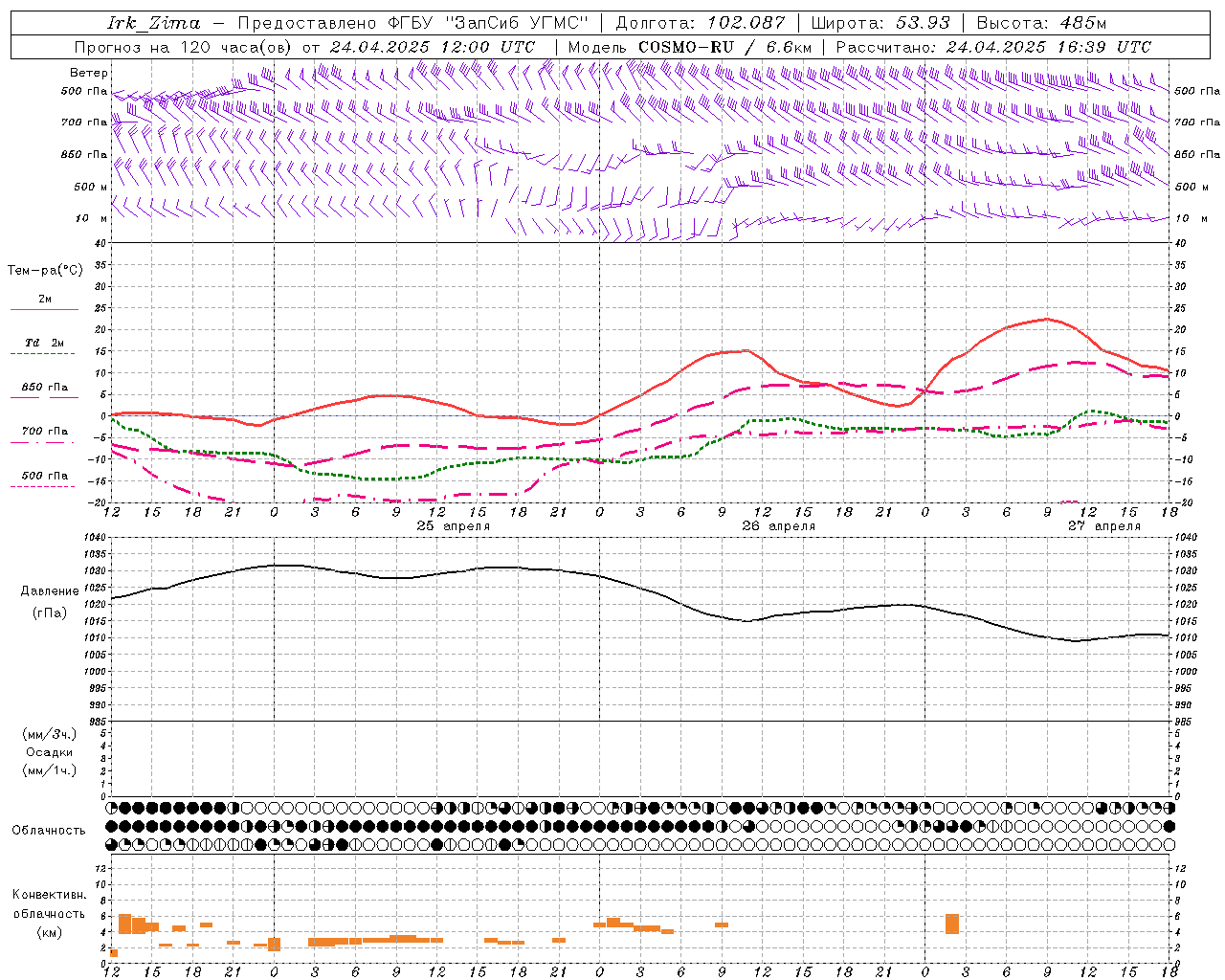Click the '500 м' wind level label on left axis
Image resolution: width=1225 pixels, height=980 pixels.
91,187
